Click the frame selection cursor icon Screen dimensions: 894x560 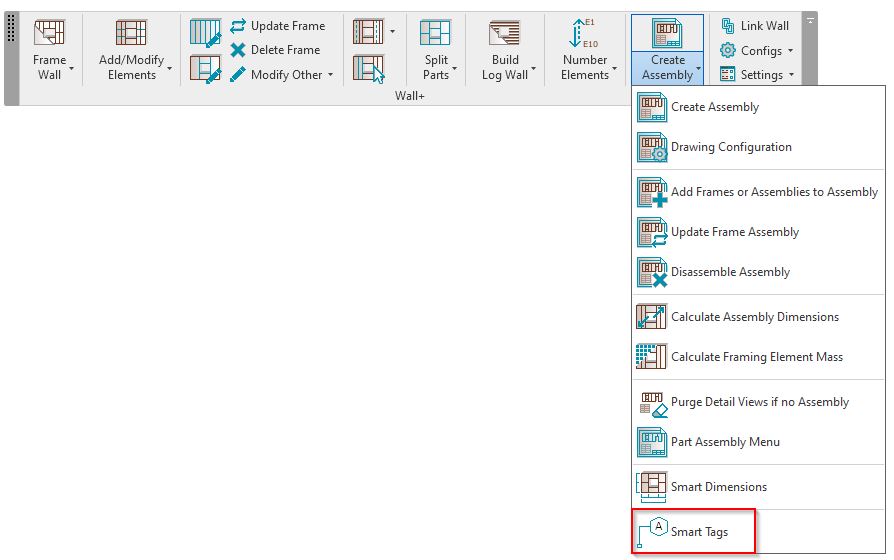[369, 69]
